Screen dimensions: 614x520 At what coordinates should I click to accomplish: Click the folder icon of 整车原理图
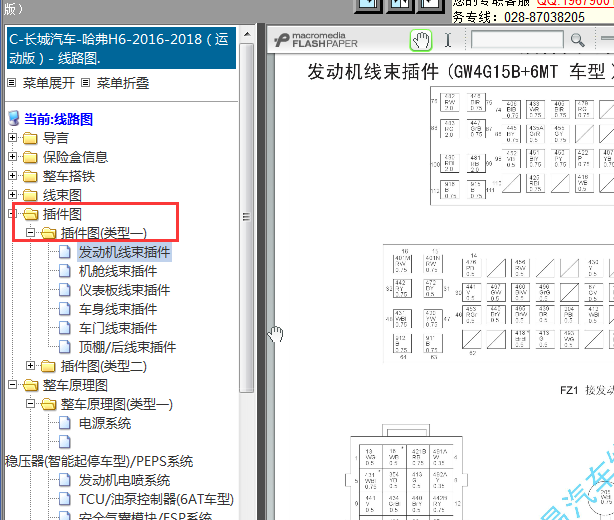30,385
